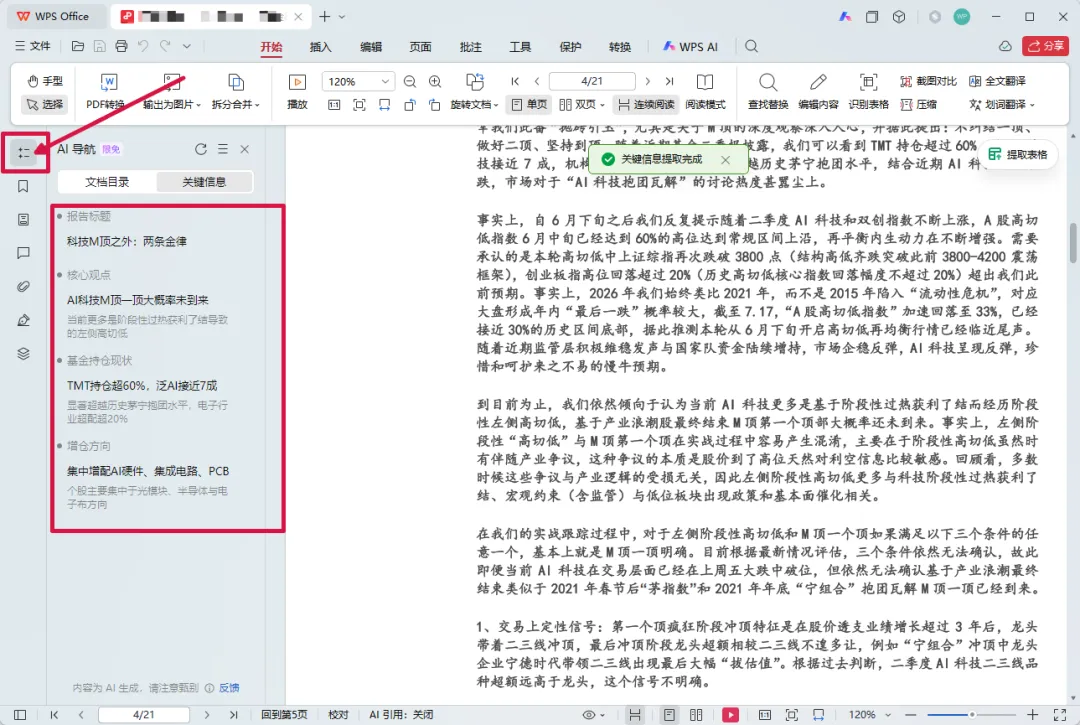The width and height of the screenshot is (1080, 725).
Task: Expand the 拆分合并 menu
Action: [x=236, y=91]
